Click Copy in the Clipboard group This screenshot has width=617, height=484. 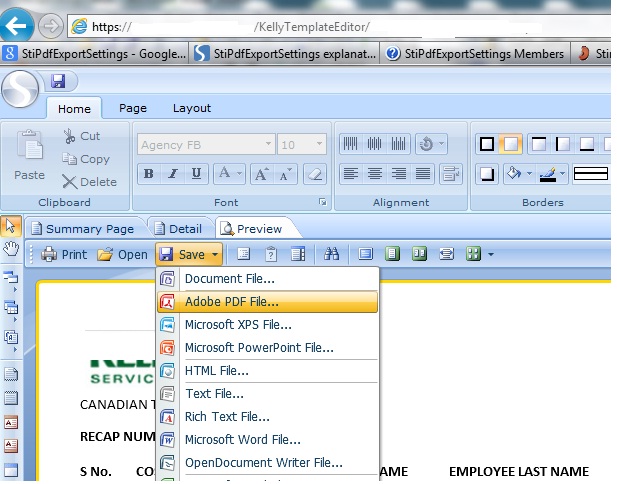click(86, 159)
